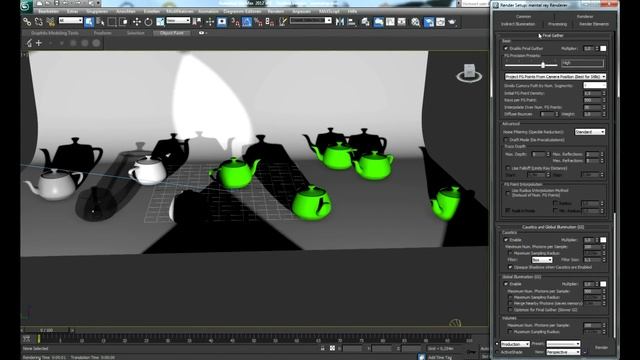Click the Object Paint ribbon tab

pyautogui.click(x=172, y=33)
